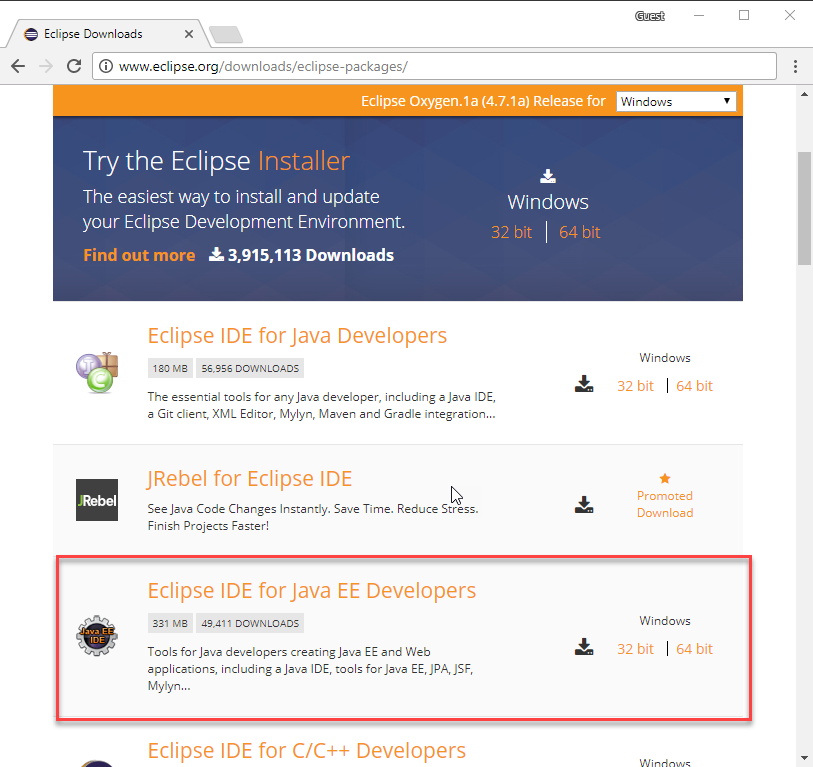Image resolution: width=813 pixels, height=767 pixels.
Task: Click the Guest profile button
Action: (x=650, y=16)
